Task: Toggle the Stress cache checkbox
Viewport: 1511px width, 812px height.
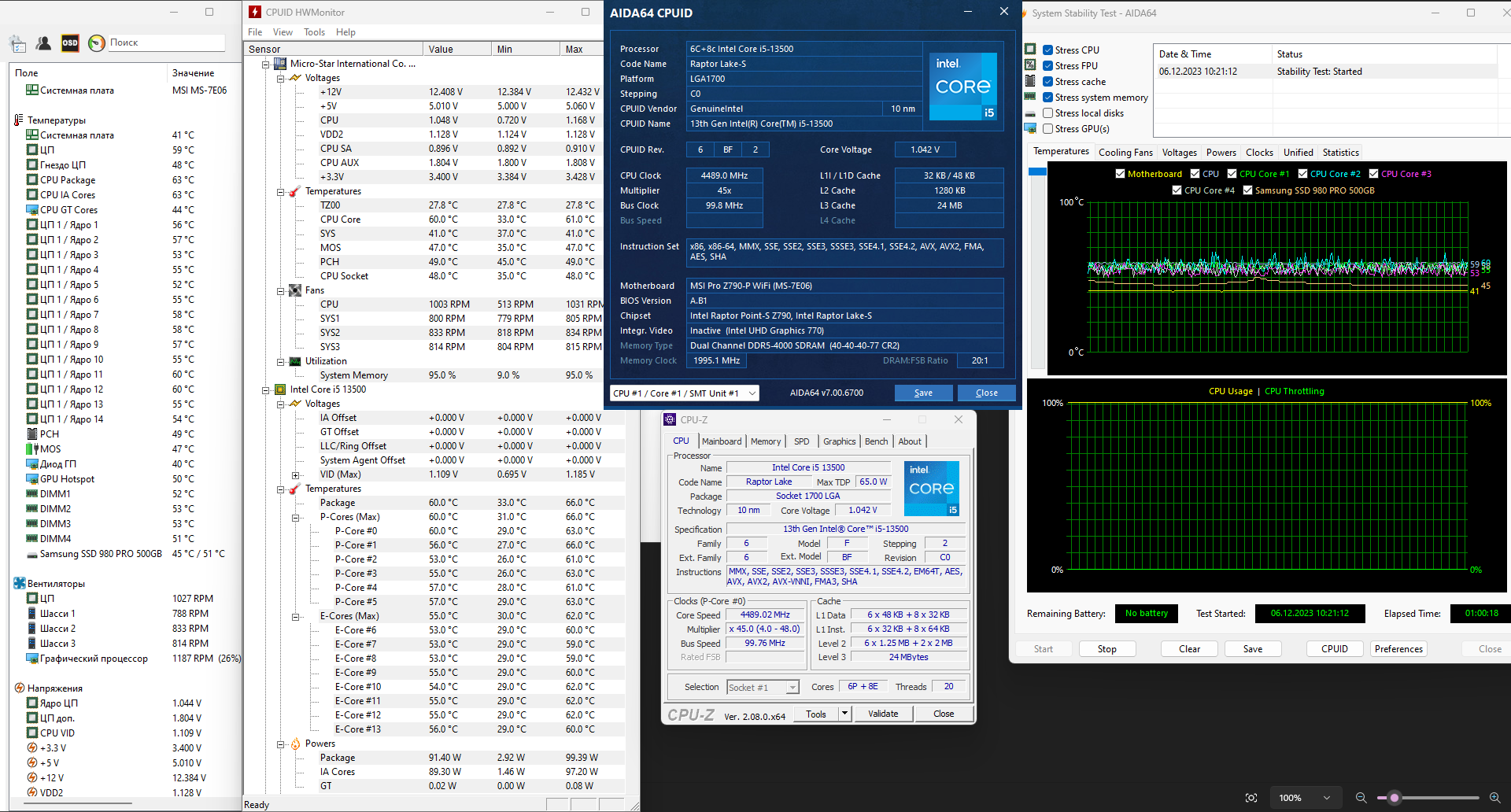Action: 1047,81
